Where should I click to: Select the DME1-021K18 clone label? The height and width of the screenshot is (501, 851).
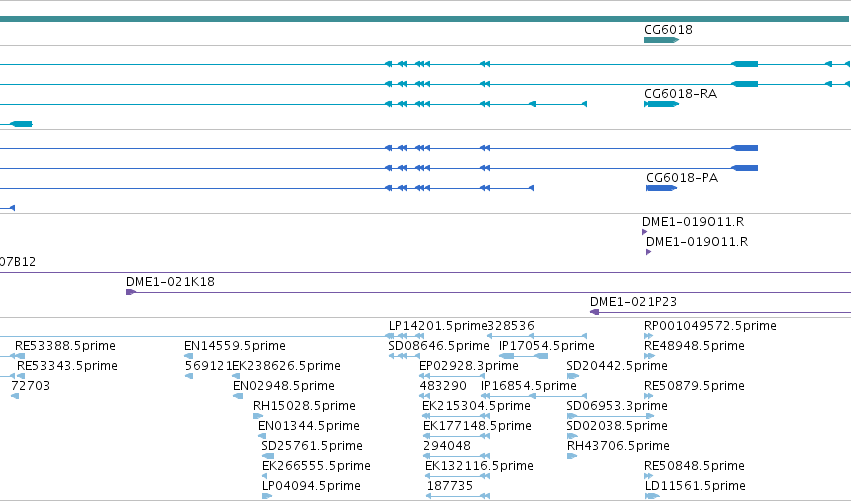(x=170, y=282)
